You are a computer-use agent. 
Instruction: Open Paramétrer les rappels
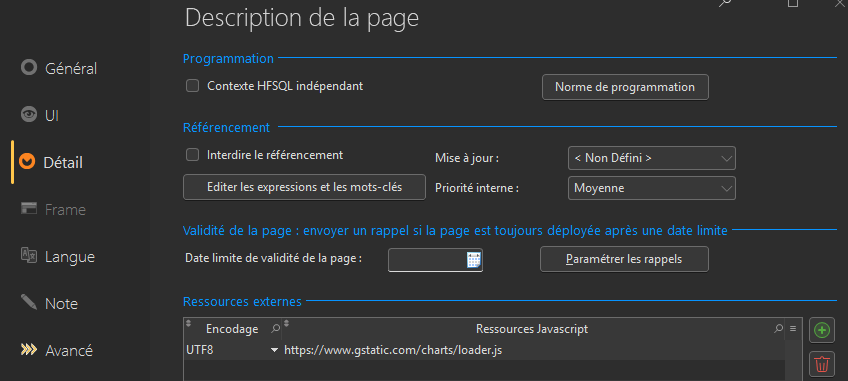[624, 259]
